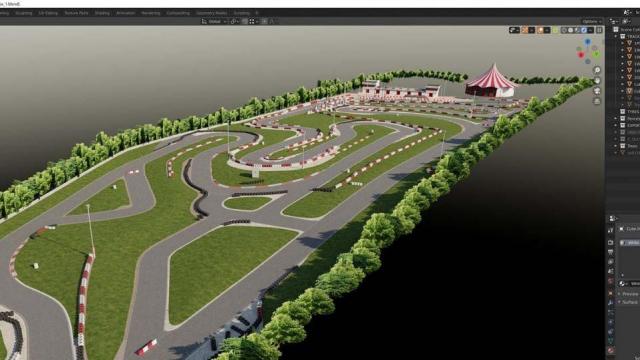This screenshot has width=640, height=360.
Task: Click the green Y axis gizmo
Action: [x=596, y=53]
